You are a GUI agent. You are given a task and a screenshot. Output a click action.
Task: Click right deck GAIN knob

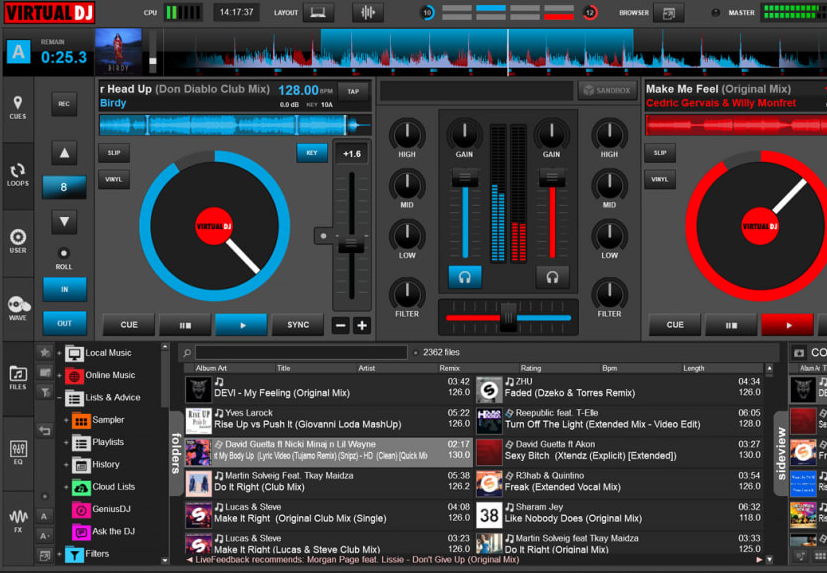552,135
